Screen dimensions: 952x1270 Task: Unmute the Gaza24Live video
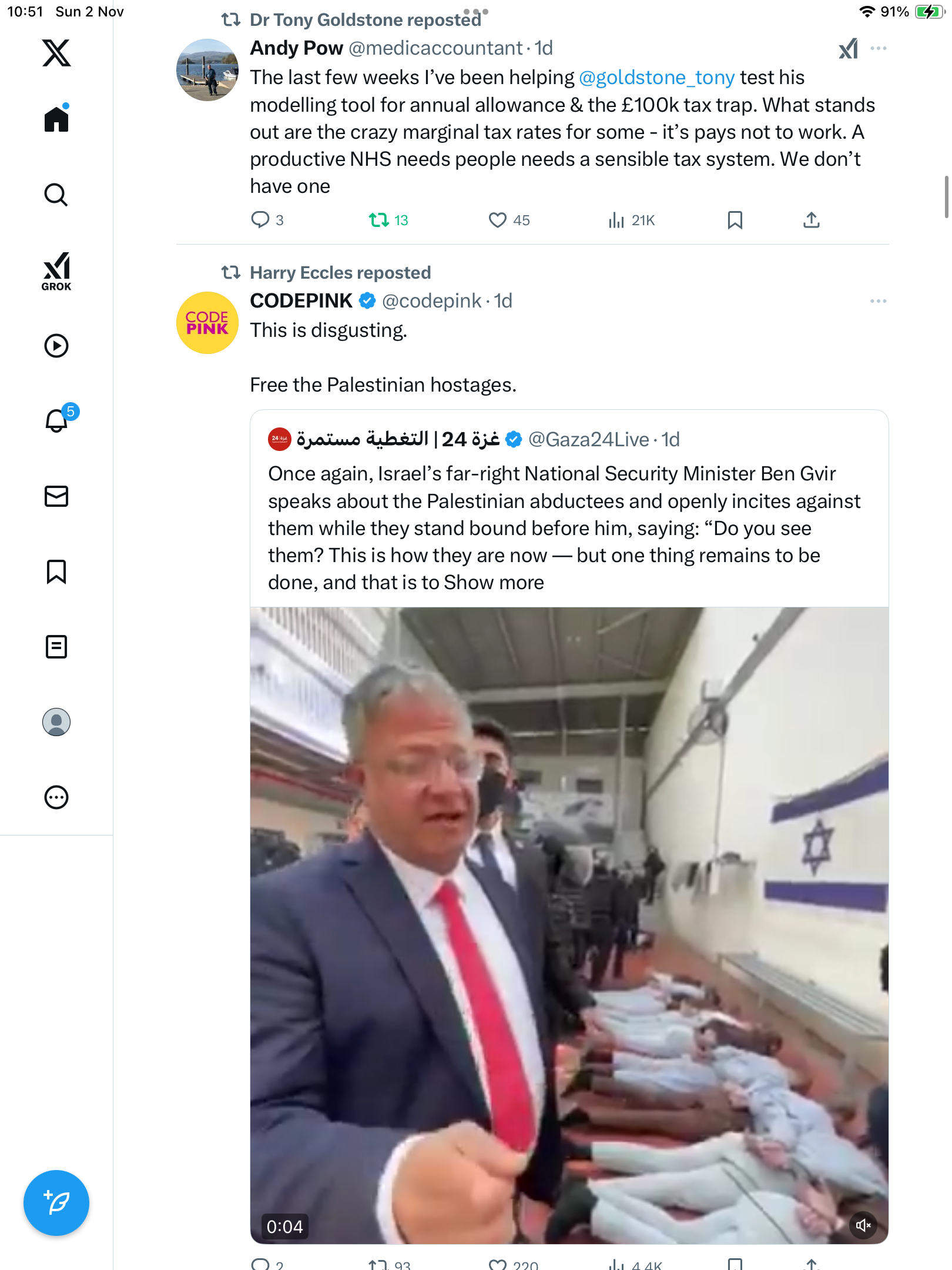[863, 1225]
